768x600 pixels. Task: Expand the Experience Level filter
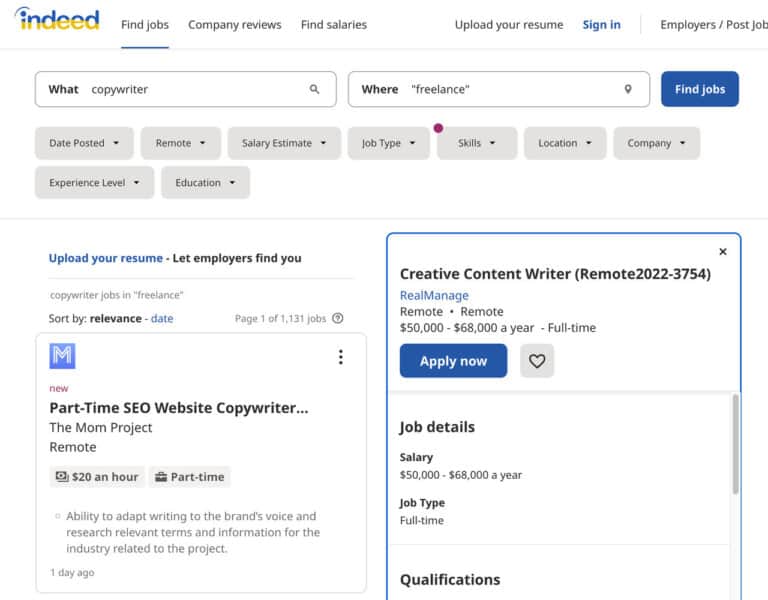point(94,183)
